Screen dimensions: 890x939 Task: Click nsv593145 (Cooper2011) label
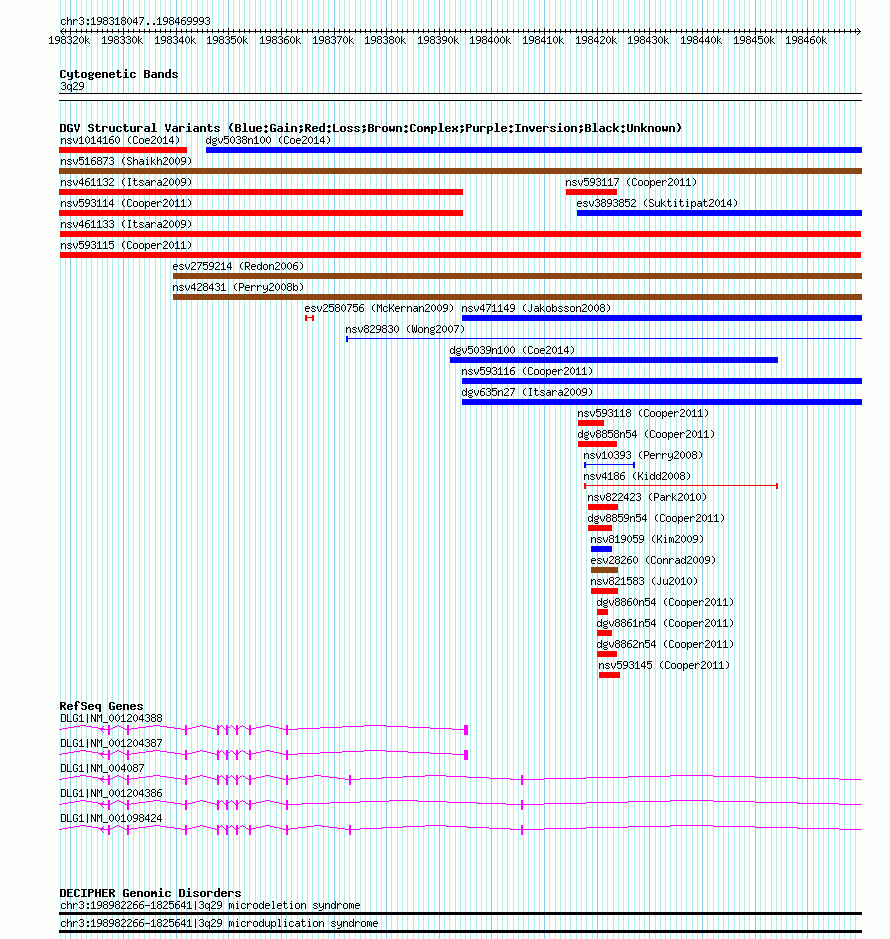coord(664,665)
